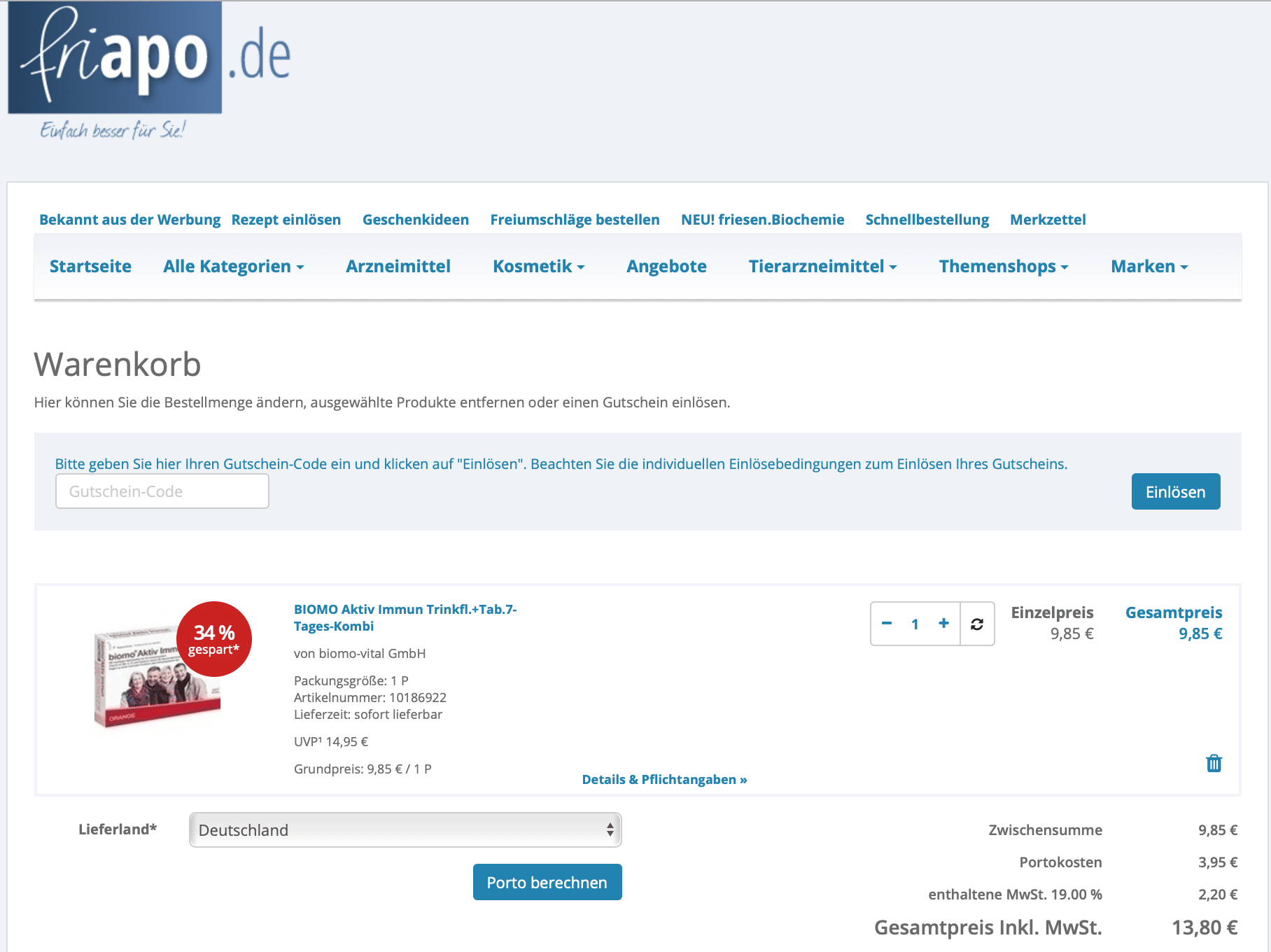Open Schnellbestellung link
This screenshot has height=952, width=1271.
[927, 220]
